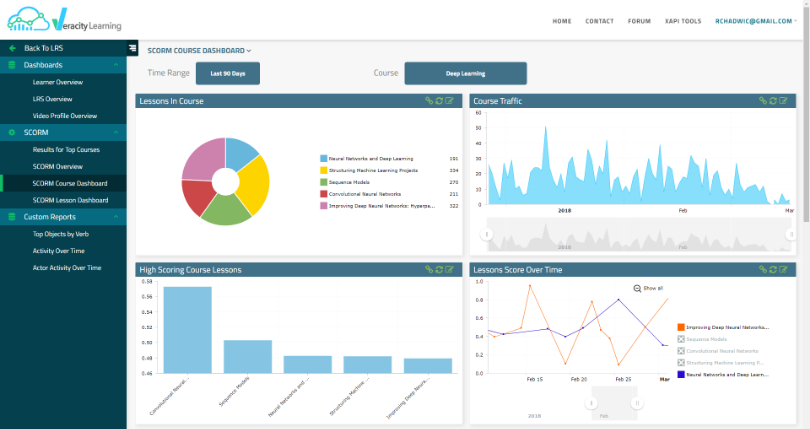Click the Show all zoom-out icon
The image size is (810, 429).
tap(637, 288)
